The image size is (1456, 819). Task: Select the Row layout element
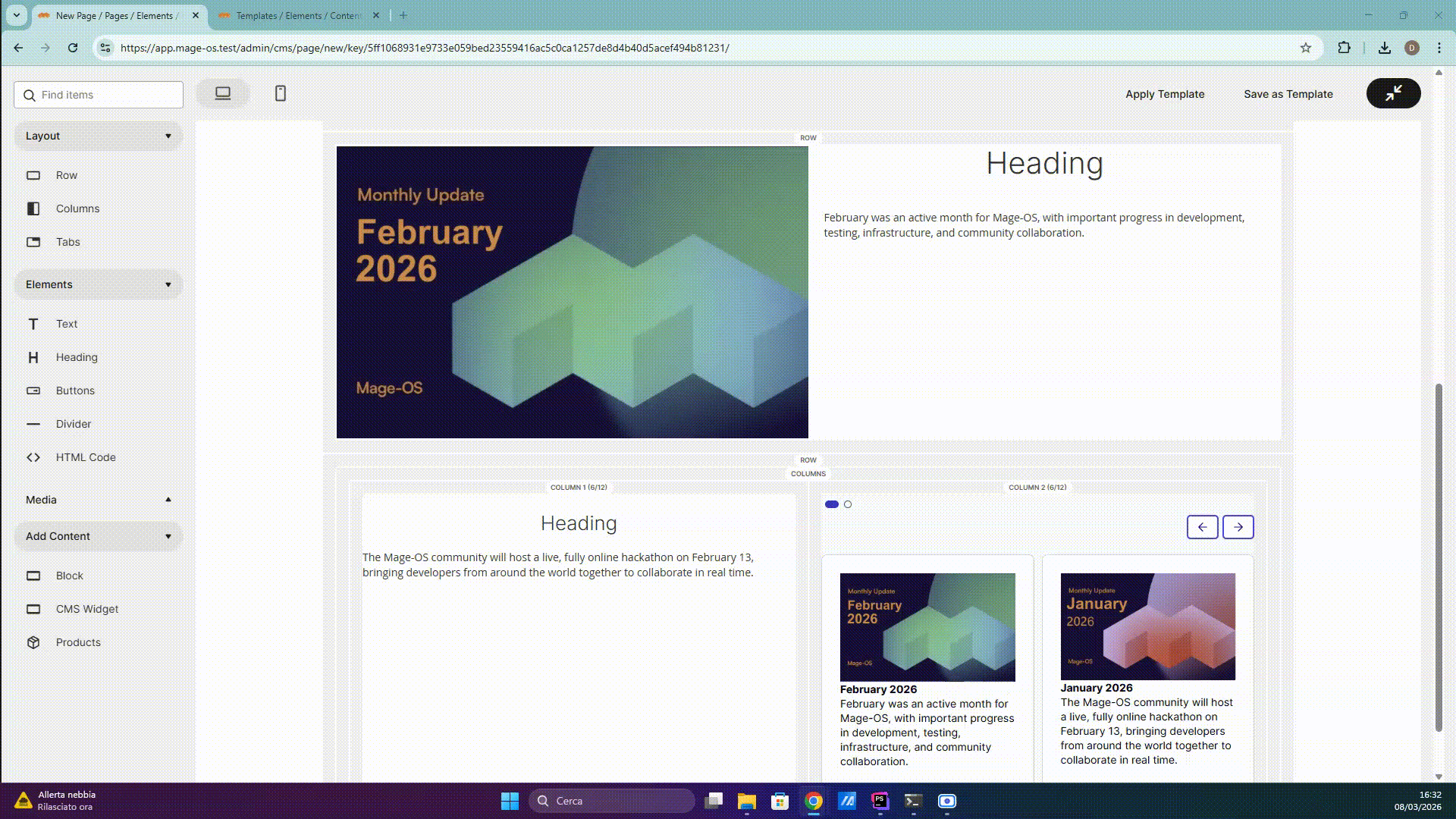[67, 175]
